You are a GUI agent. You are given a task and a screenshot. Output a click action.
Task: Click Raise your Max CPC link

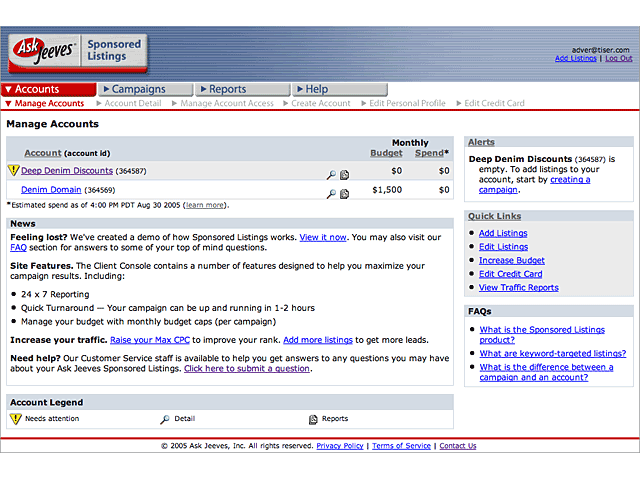tap(150, 340)
